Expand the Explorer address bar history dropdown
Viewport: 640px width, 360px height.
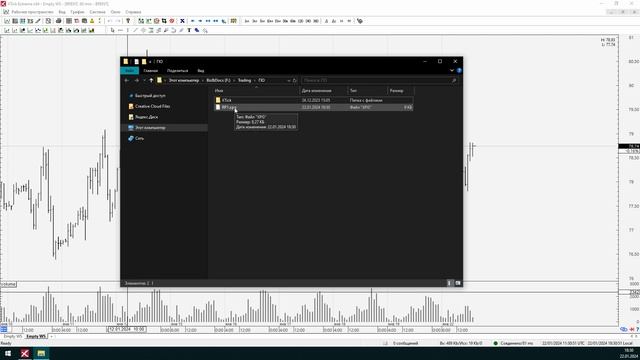point(289,80)
